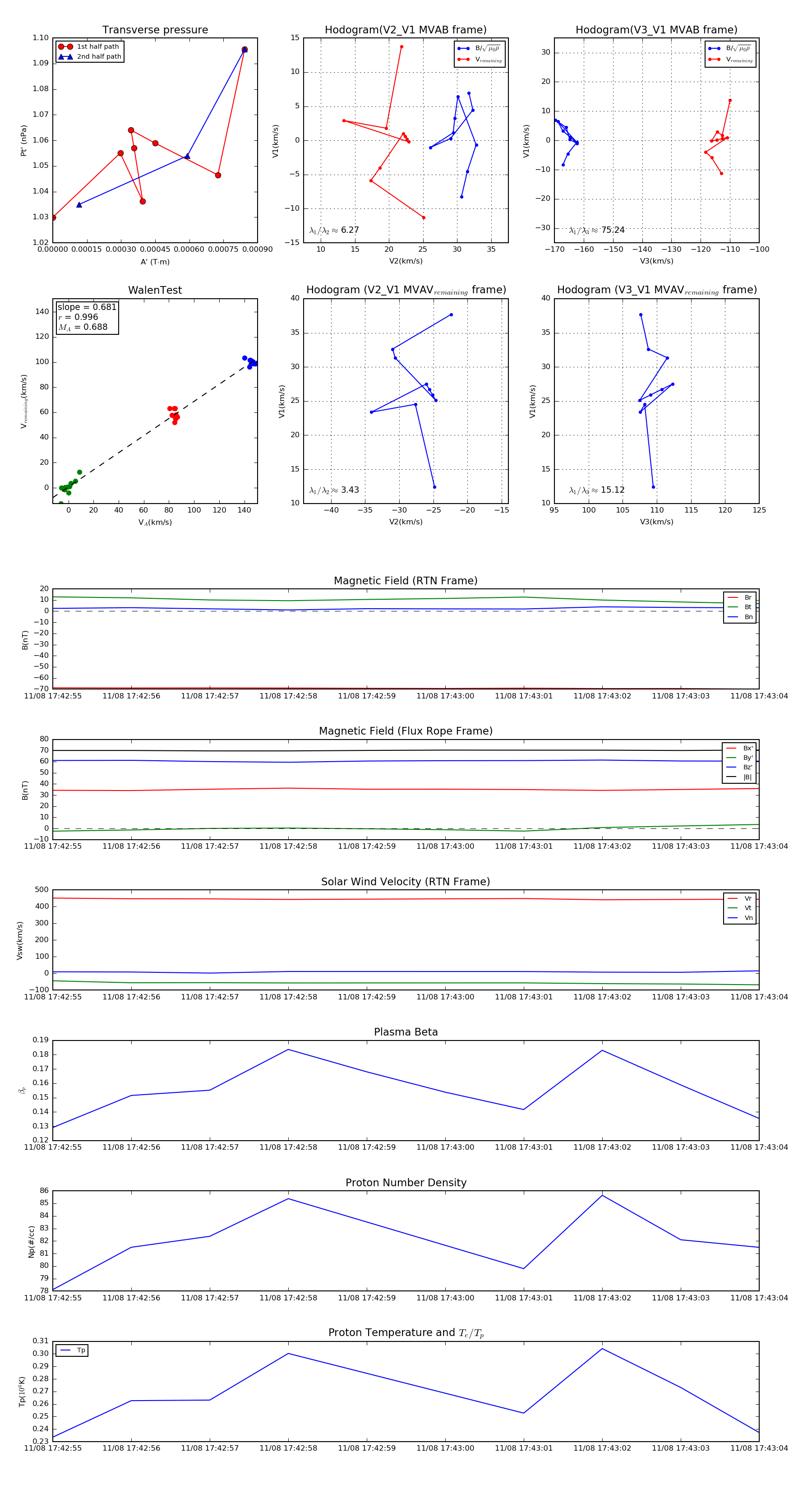812x1489 pixels.
Task: Select 'Tp' legend entry in temperature plot
Action: point(72,1350)
